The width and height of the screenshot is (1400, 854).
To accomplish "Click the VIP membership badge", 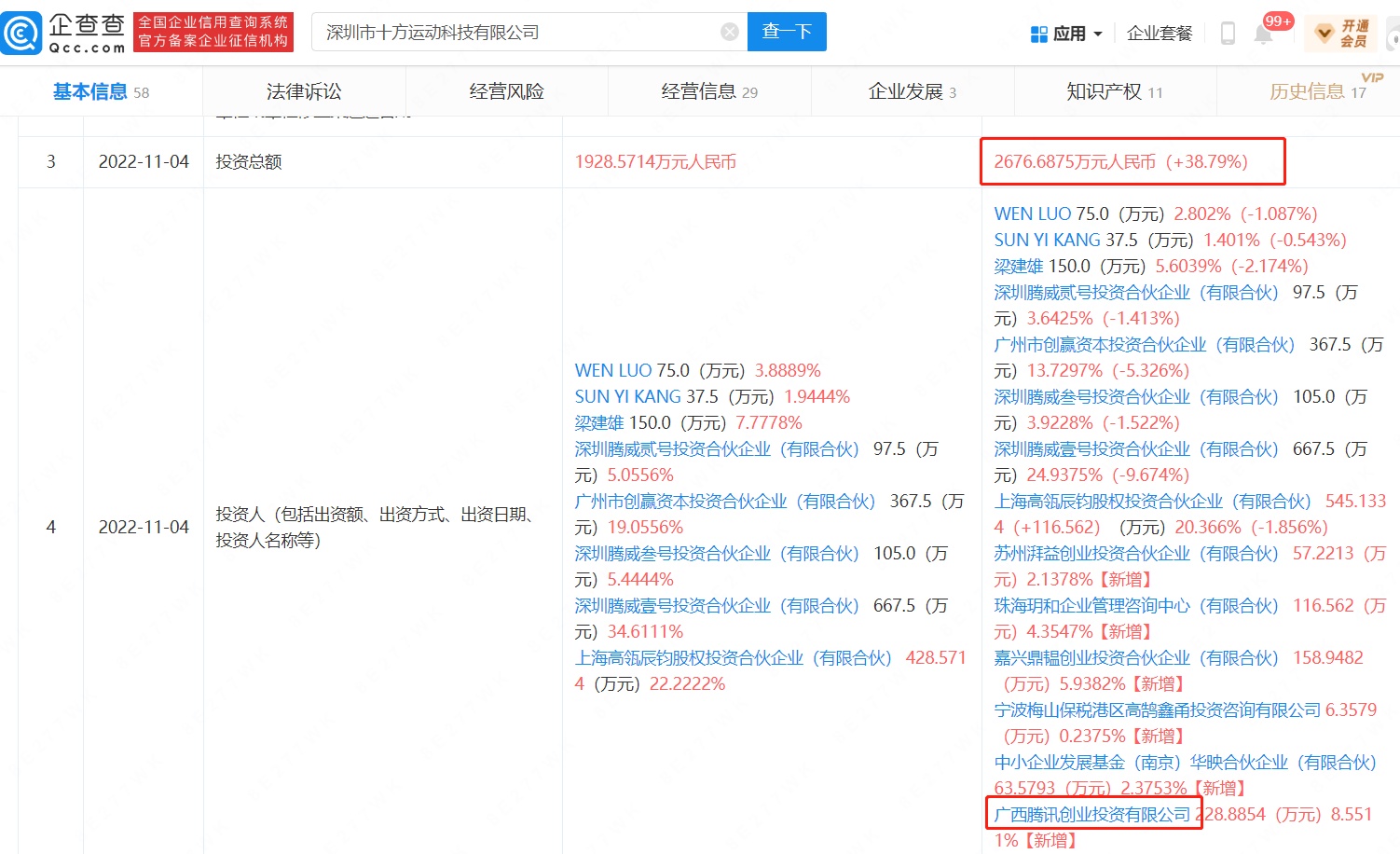I will [x=1342, y=34].
